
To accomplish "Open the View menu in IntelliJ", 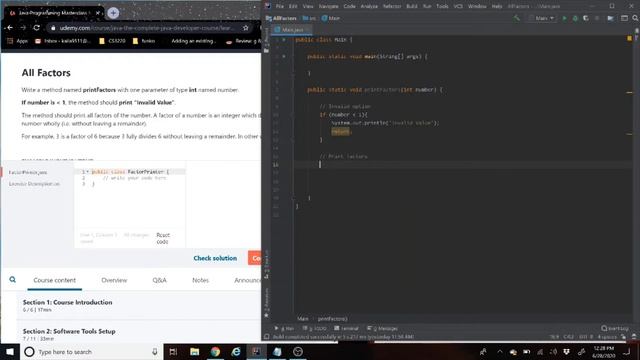I will tap(308, 6).
